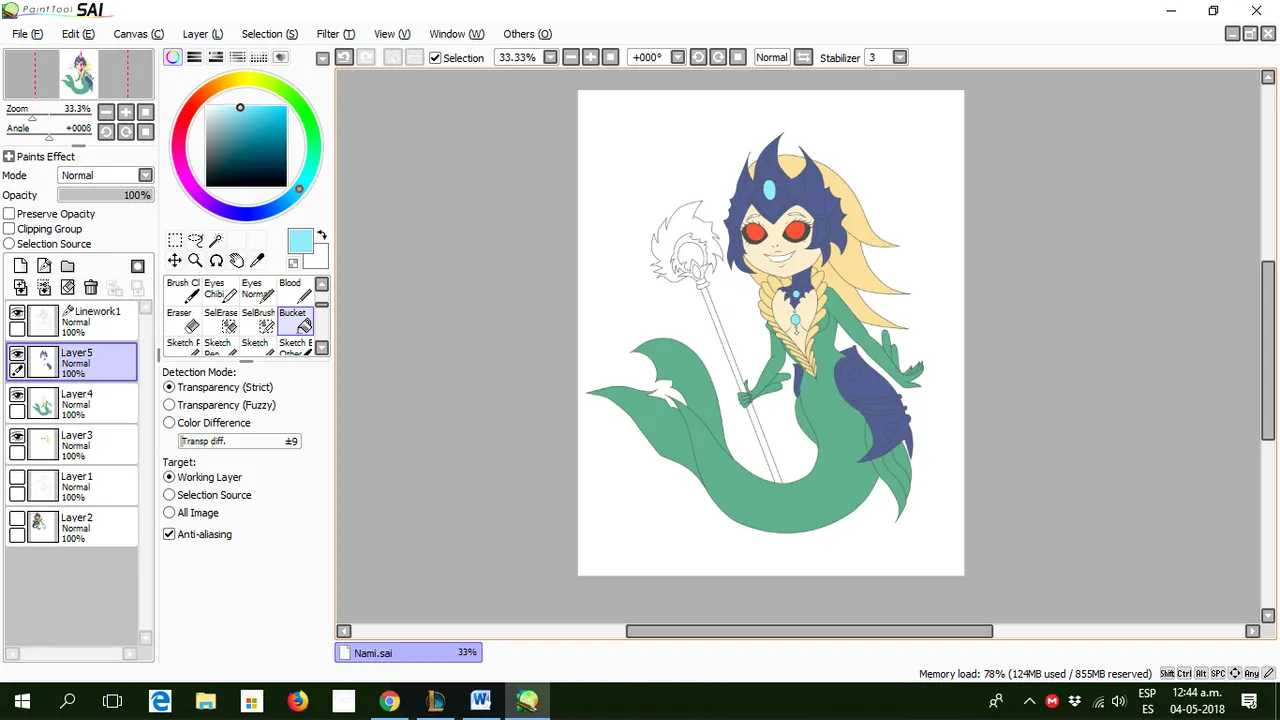Expand the Paints Effect section
The height and width of the screenshot is (720, 1280).
(9, 156)
